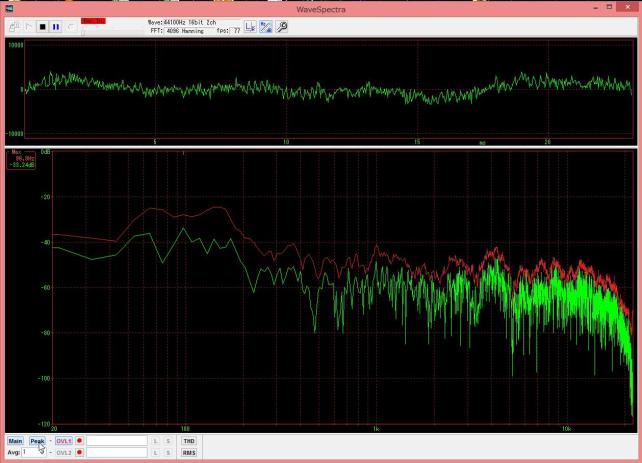Stop playback with the black square button
The height and width of the screenshot is (463, 642).
[x=42, y=27]
